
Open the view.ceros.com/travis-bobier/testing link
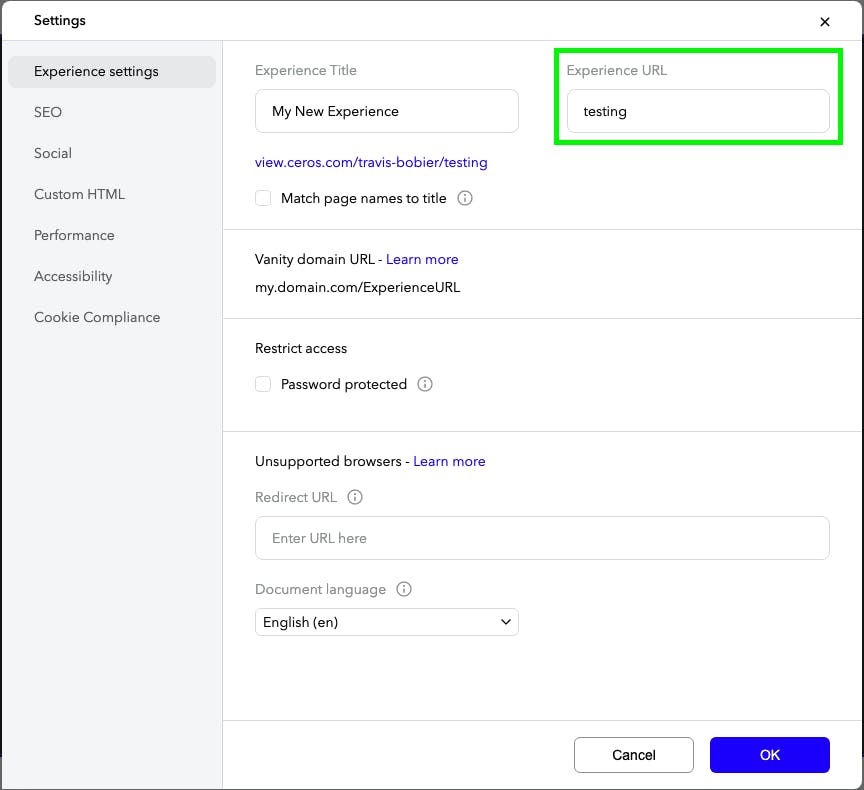point(371,162)
